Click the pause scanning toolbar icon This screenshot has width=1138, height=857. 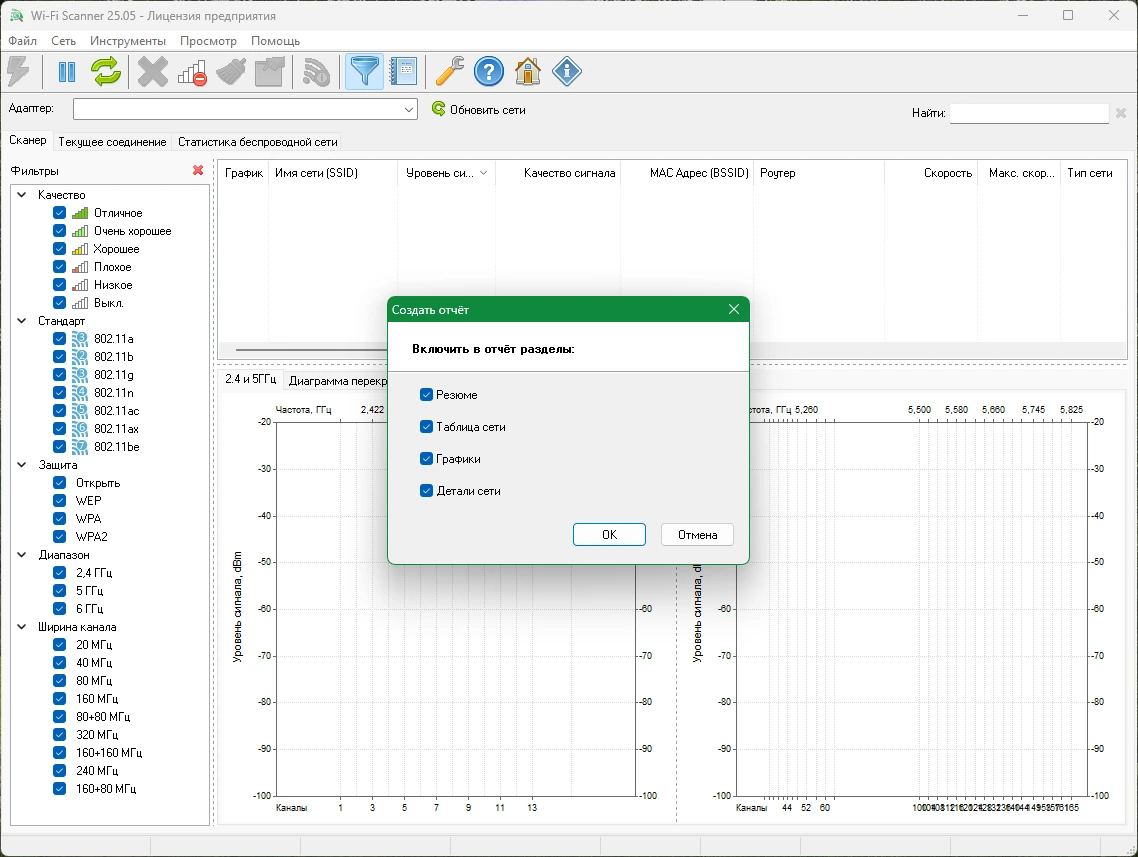coord(67,72)
